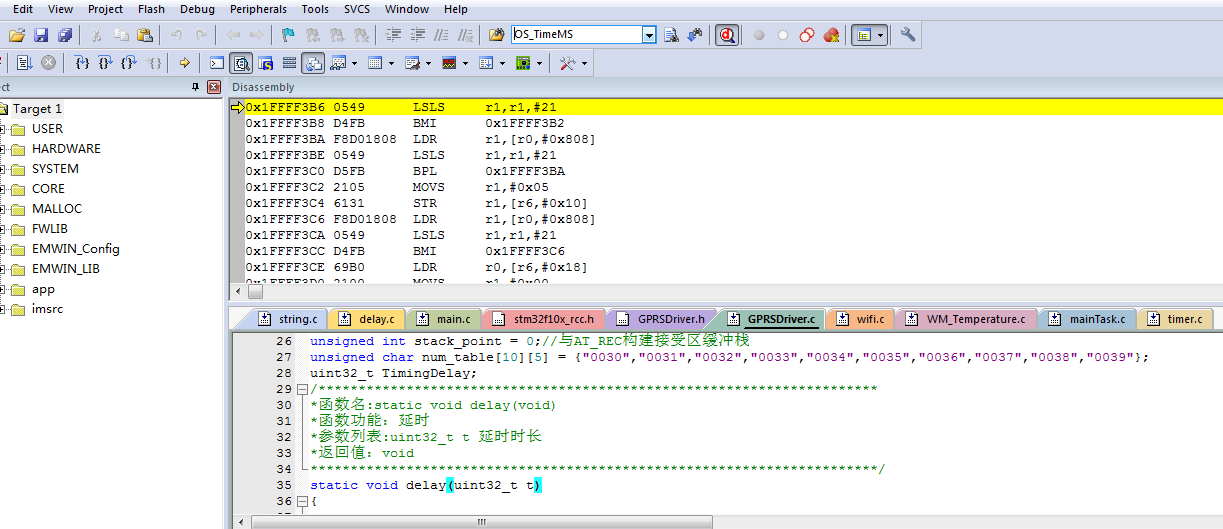Open the Peripherals menu

tap(258, 9)
